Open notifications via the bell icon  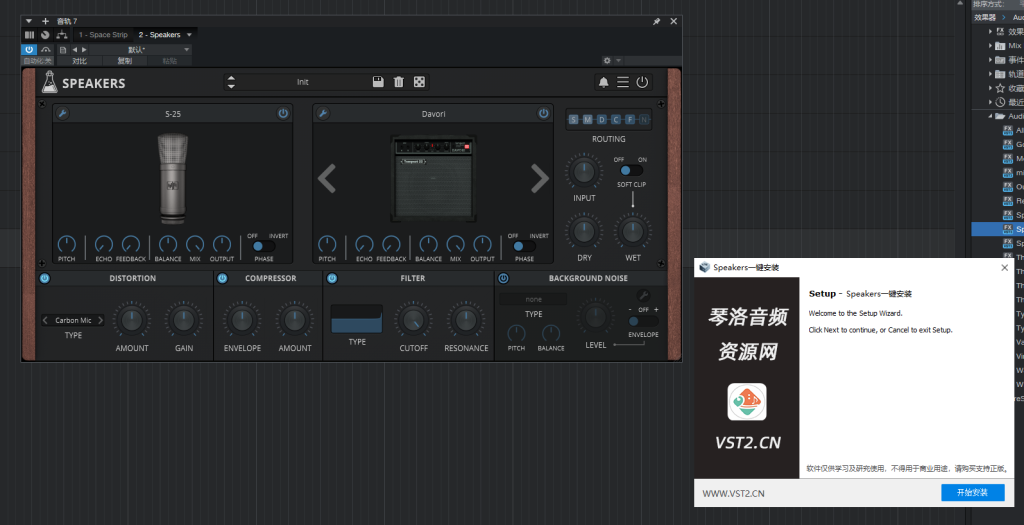604,82
